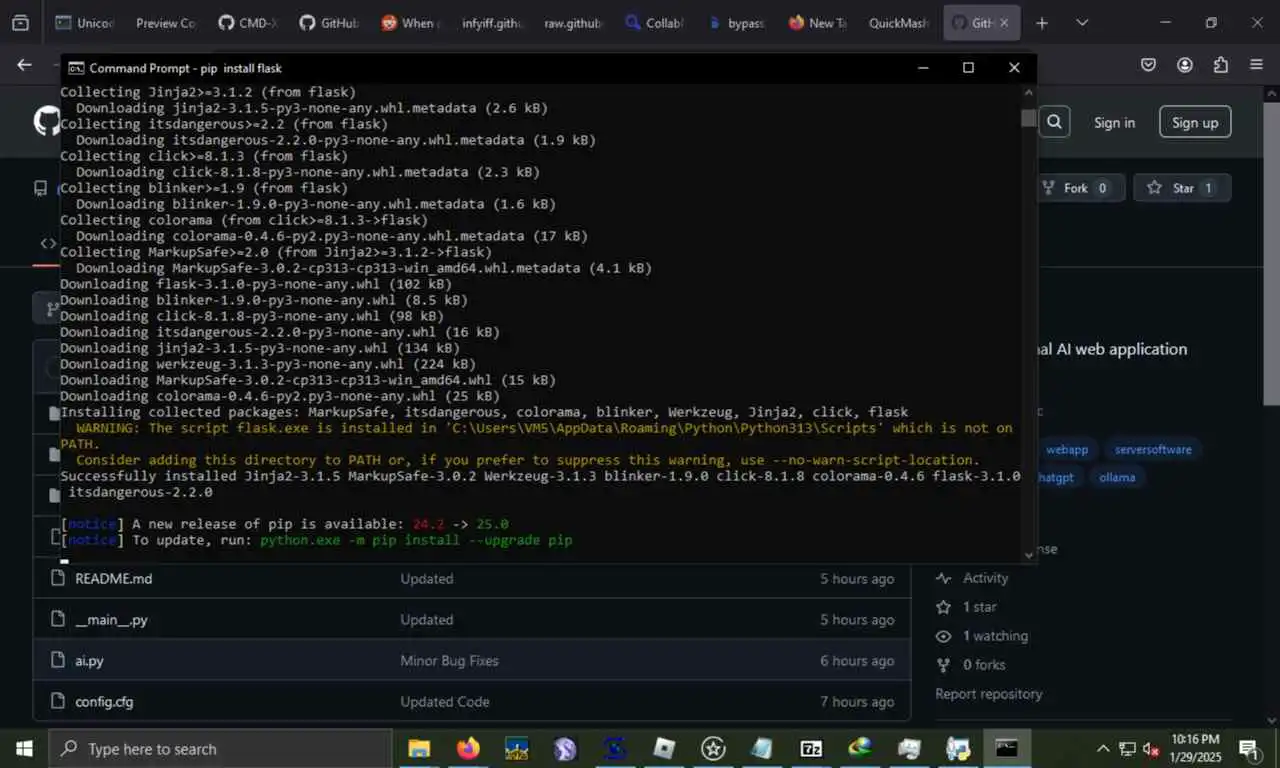Switch to the bypass browser tab
The width and height of the screenshot is (1280, 768).
point(735,23)
